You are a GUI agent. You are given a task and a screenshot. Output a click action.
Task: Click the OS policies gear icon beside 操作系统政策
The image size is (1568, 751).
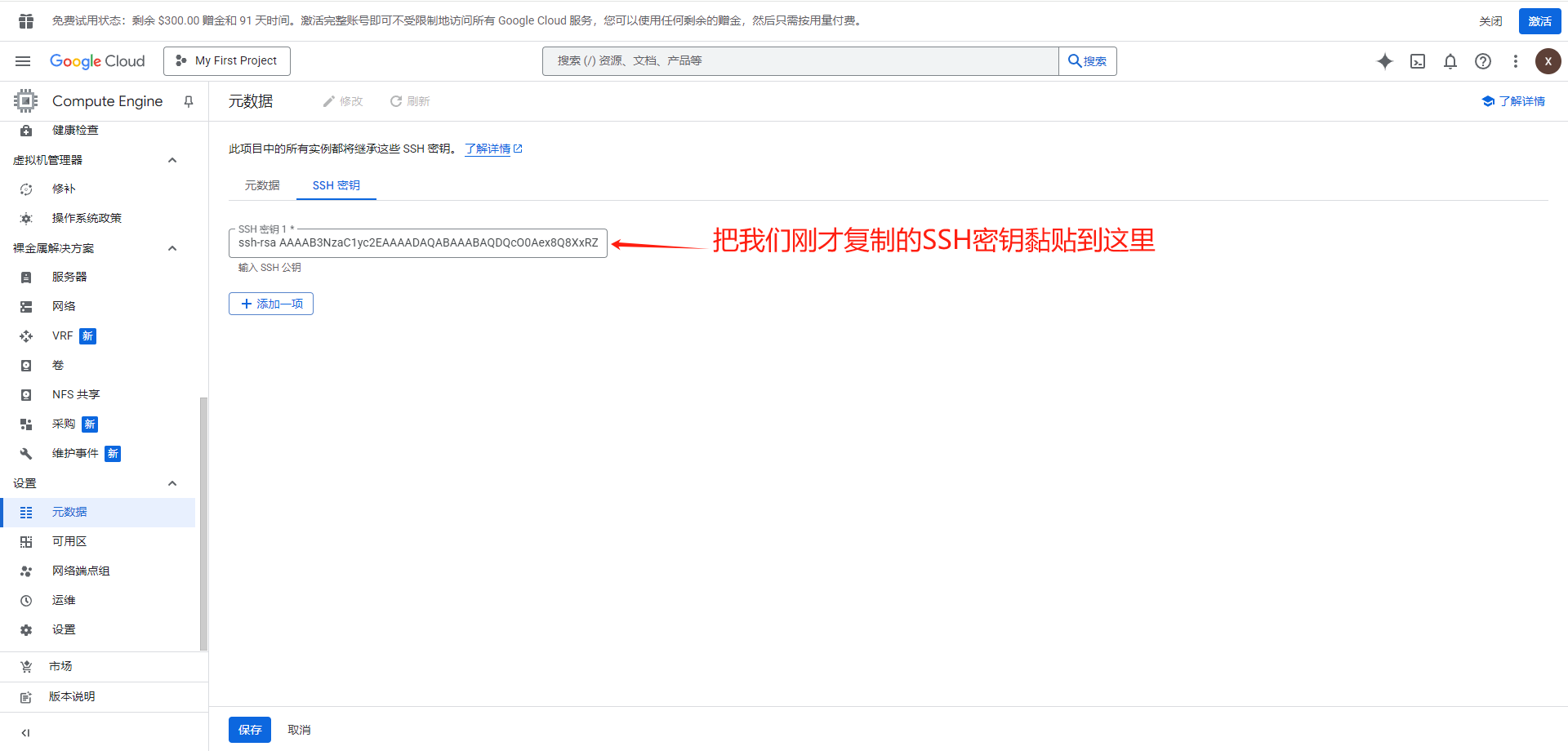coord(26,219)
